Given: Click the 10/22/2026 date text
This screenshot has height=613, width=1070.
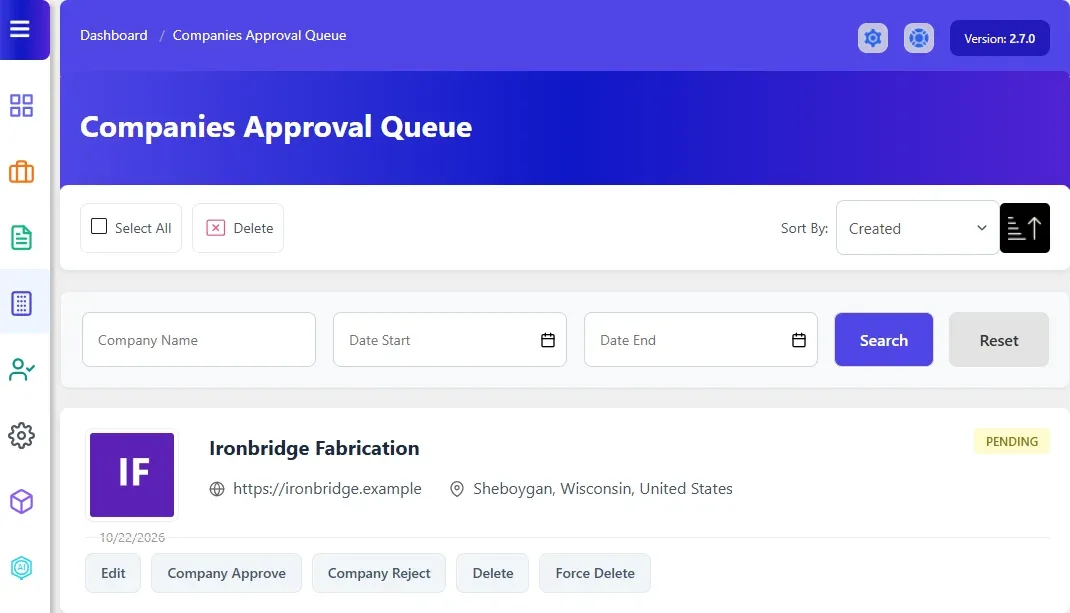Looking at the screenshot, I should pyautogui.click(x=132, y=538).
